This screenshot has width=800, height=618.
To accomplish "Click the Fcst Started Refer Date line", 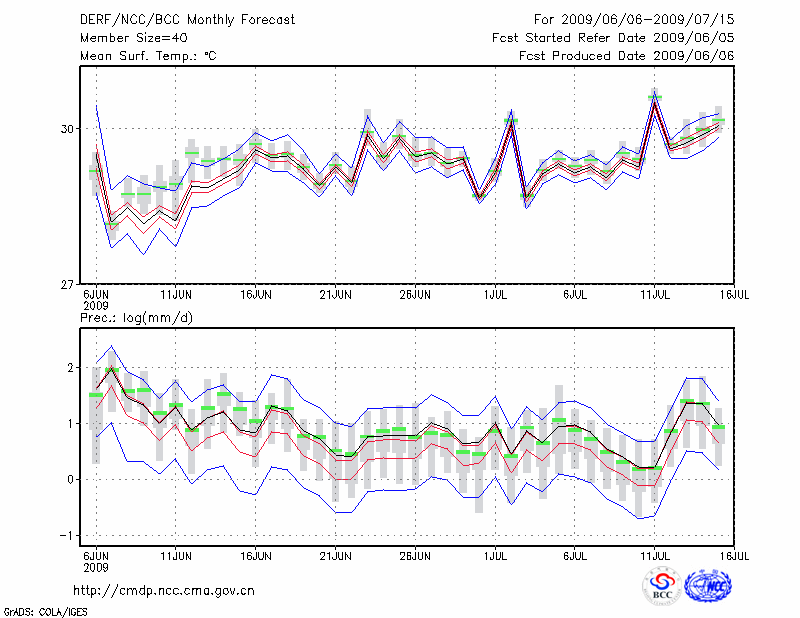I will point(613,37).
